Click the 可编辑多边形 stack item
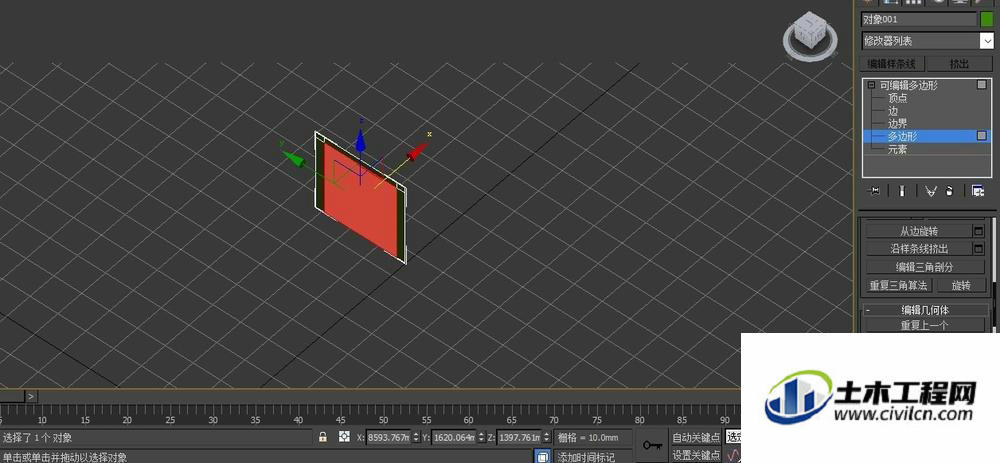 click(909, 85)
